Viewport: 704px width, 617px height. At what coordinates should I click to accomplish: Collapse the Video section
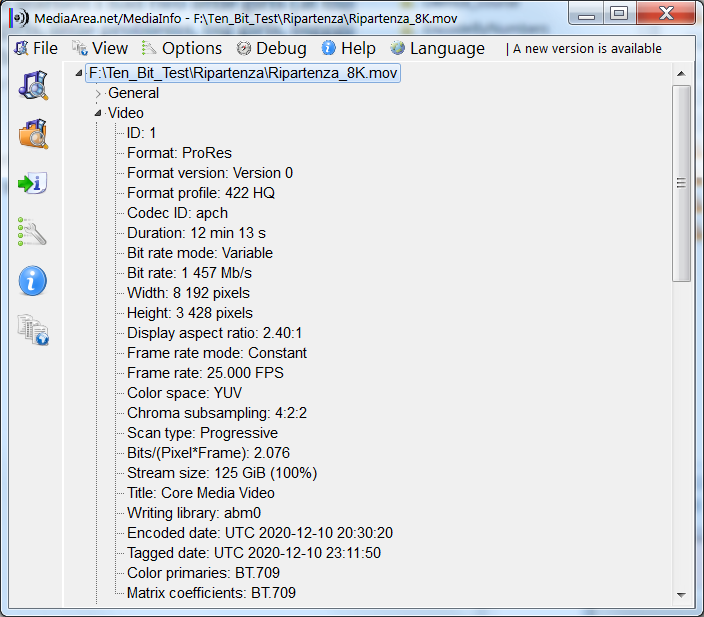pyautogui.click(x=98, y=113)
